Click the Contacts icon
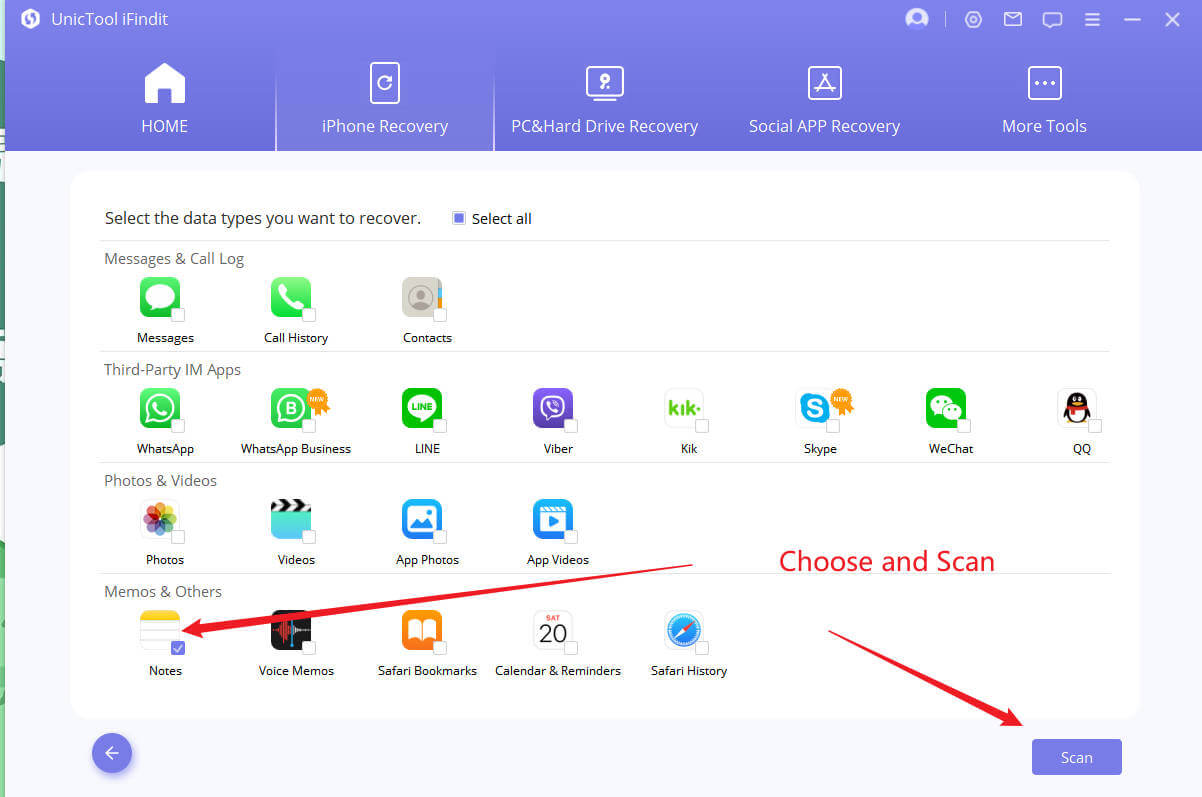The image size is (1202, 797). click(422, 297)
